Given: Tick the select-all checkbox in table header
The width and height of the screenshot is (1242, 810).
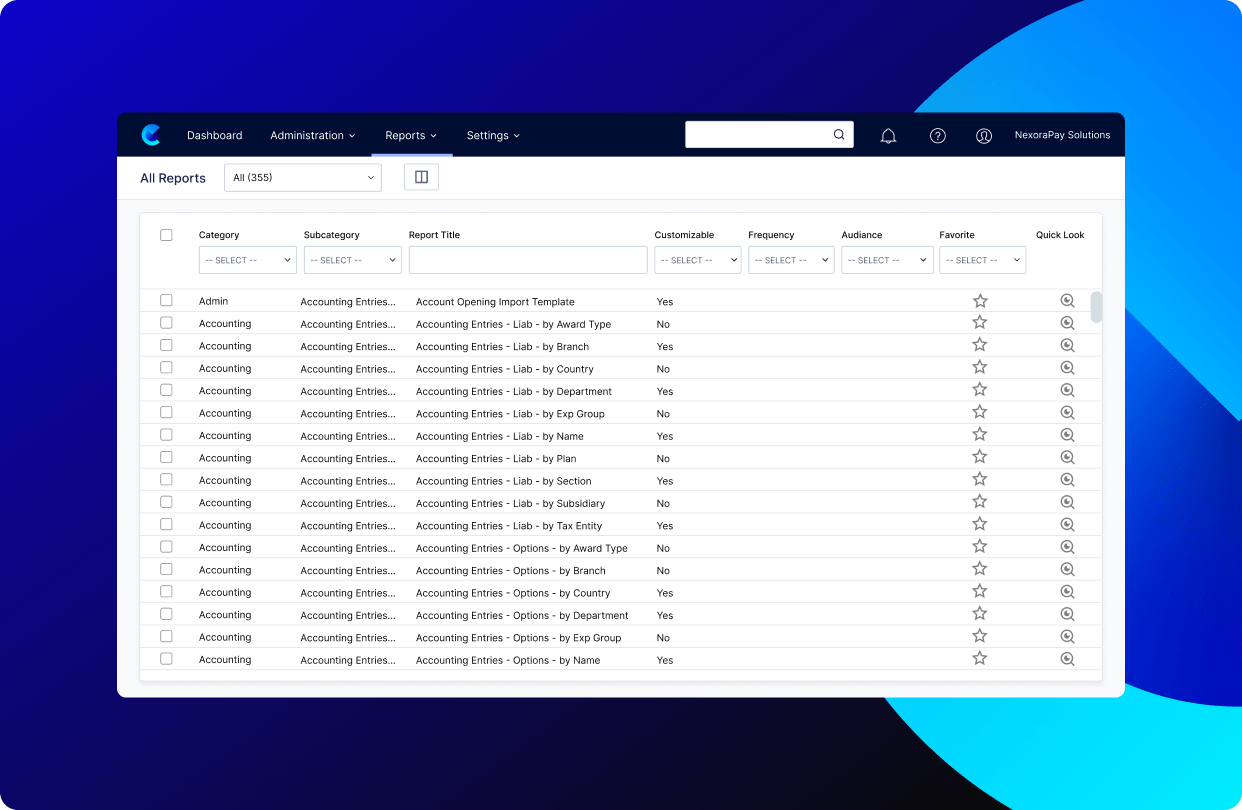Looking at the screenshot, I should tap(166, 235).
